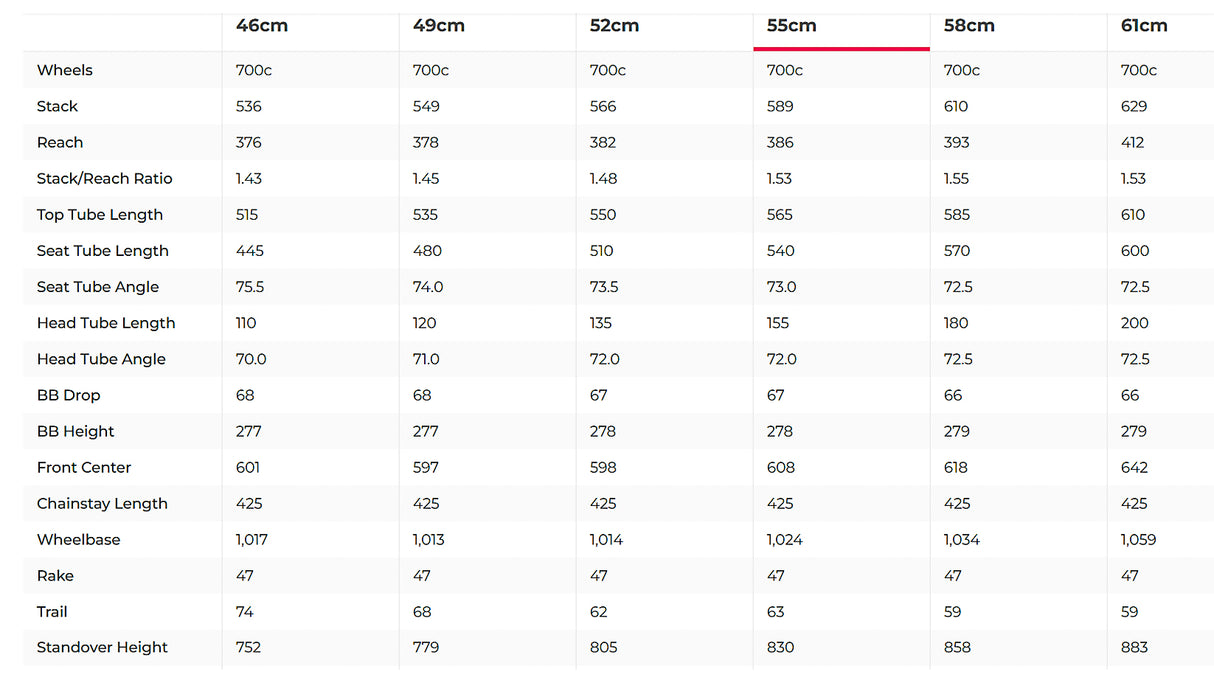This screenshot has height=683, width=1214.
Task: Click the Stack/Reach Ratio row label
Action: pos(105,178)
